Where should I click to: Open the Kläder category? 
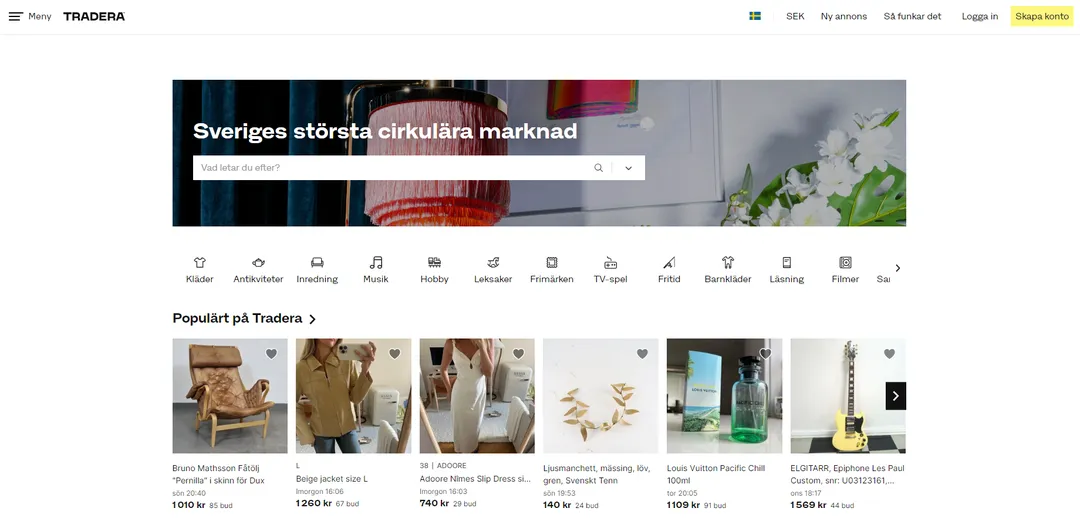pos(200,270)
